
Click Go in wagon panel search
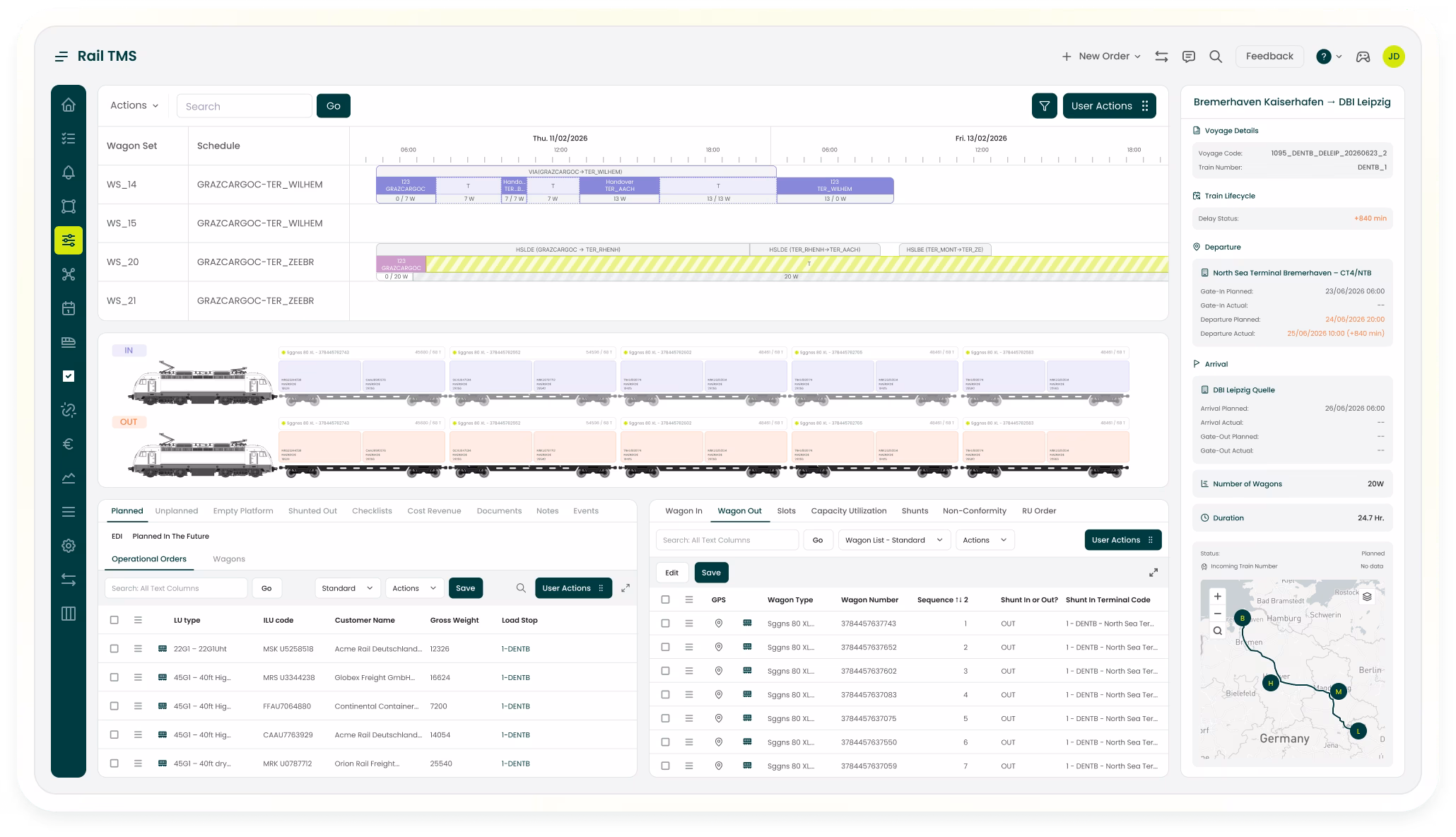(818, 540)
